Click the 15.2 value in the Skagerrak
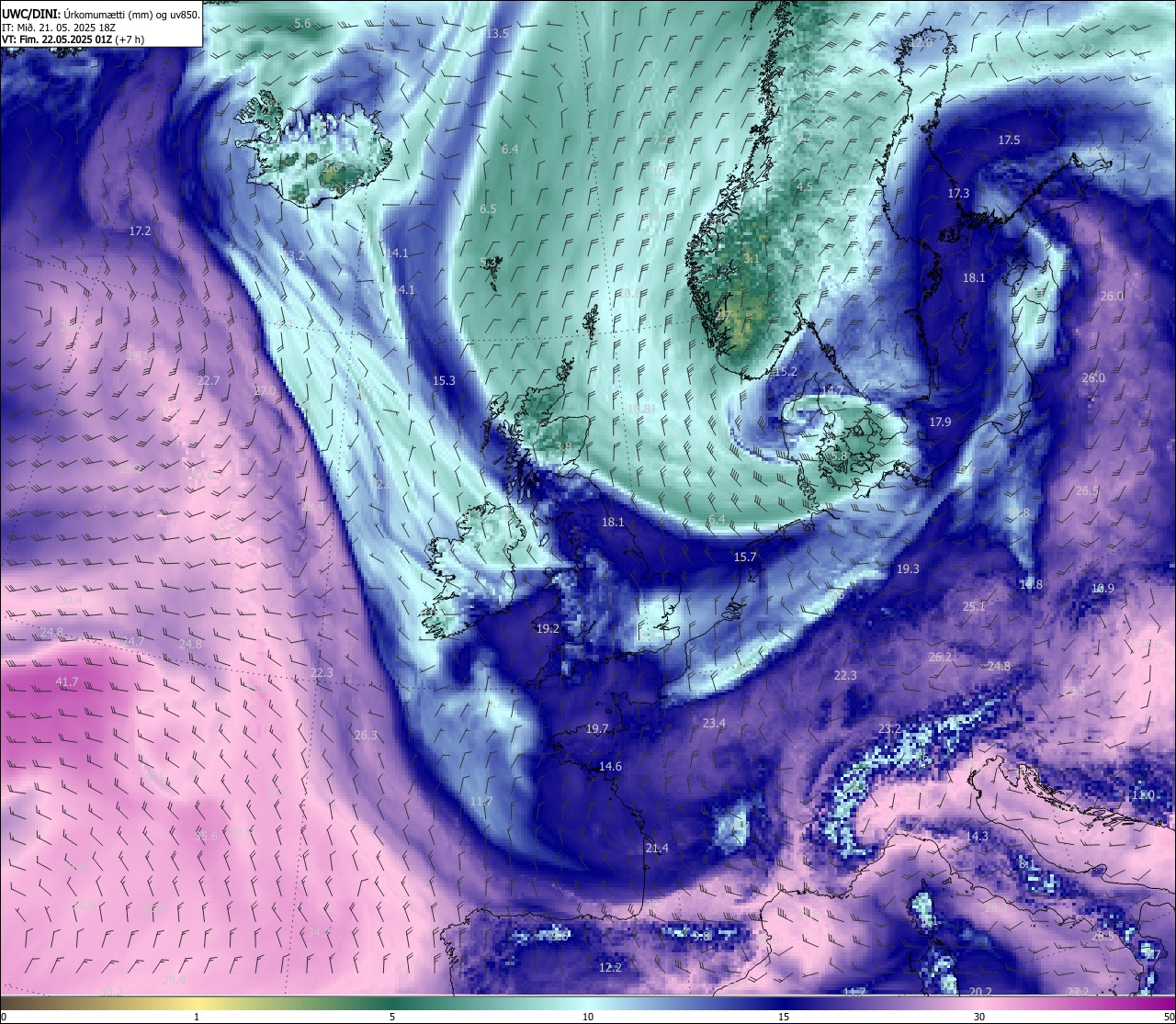Image resolution: width=1176 pixels, height=1024 pixels. pyautogui.click(x=786, y=372)
